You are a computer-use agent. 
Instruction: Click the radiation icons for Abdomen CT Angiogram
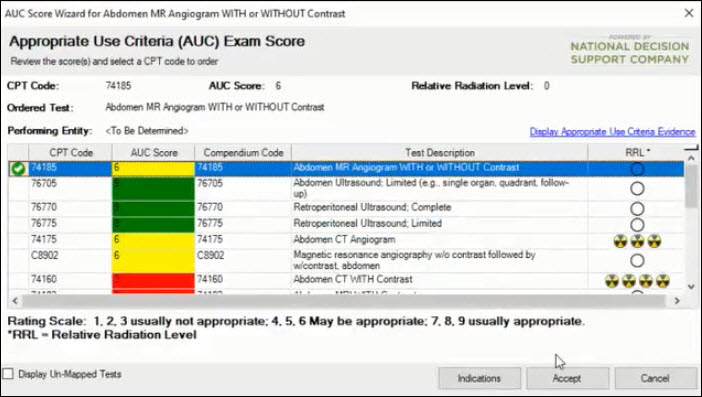click(637, 241)
